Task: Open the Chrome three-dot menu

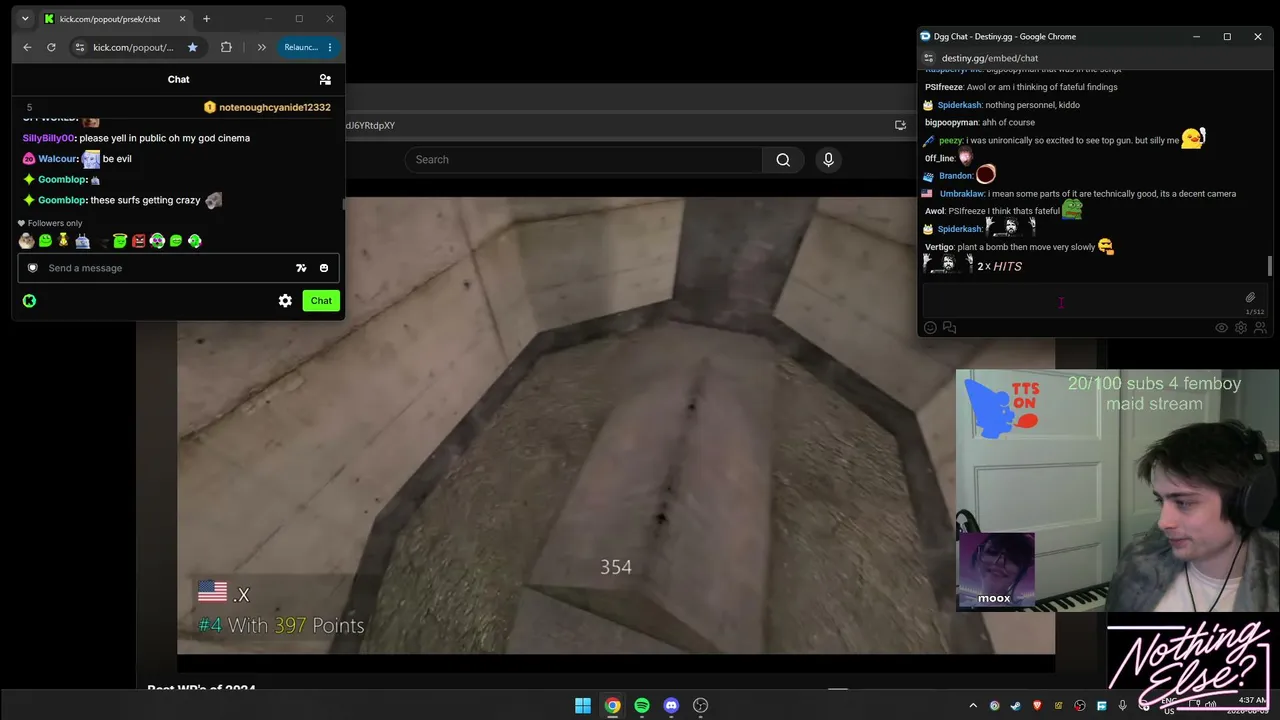Action: (x=330, y=47)
